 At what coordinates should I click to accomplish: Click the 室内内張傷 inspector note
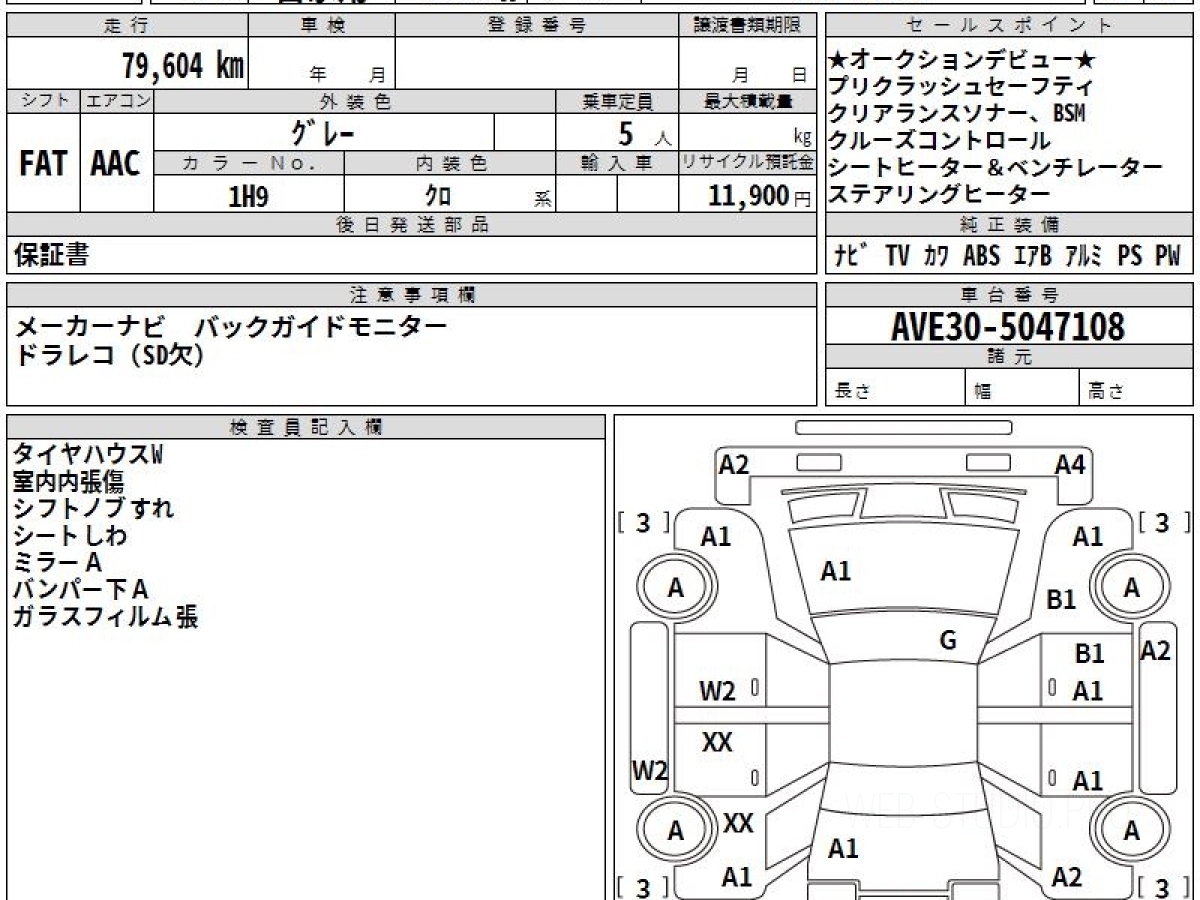click(x=68, y=481)
